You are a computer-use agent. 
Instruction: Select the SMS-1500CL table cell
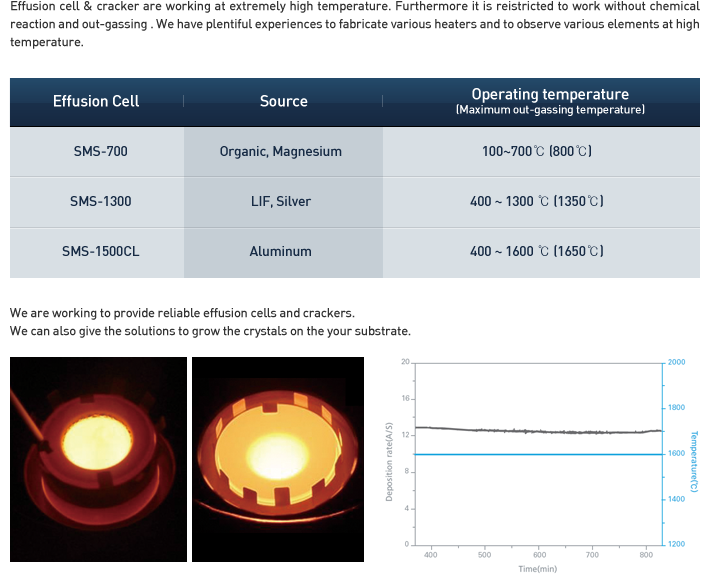[97, 252]
